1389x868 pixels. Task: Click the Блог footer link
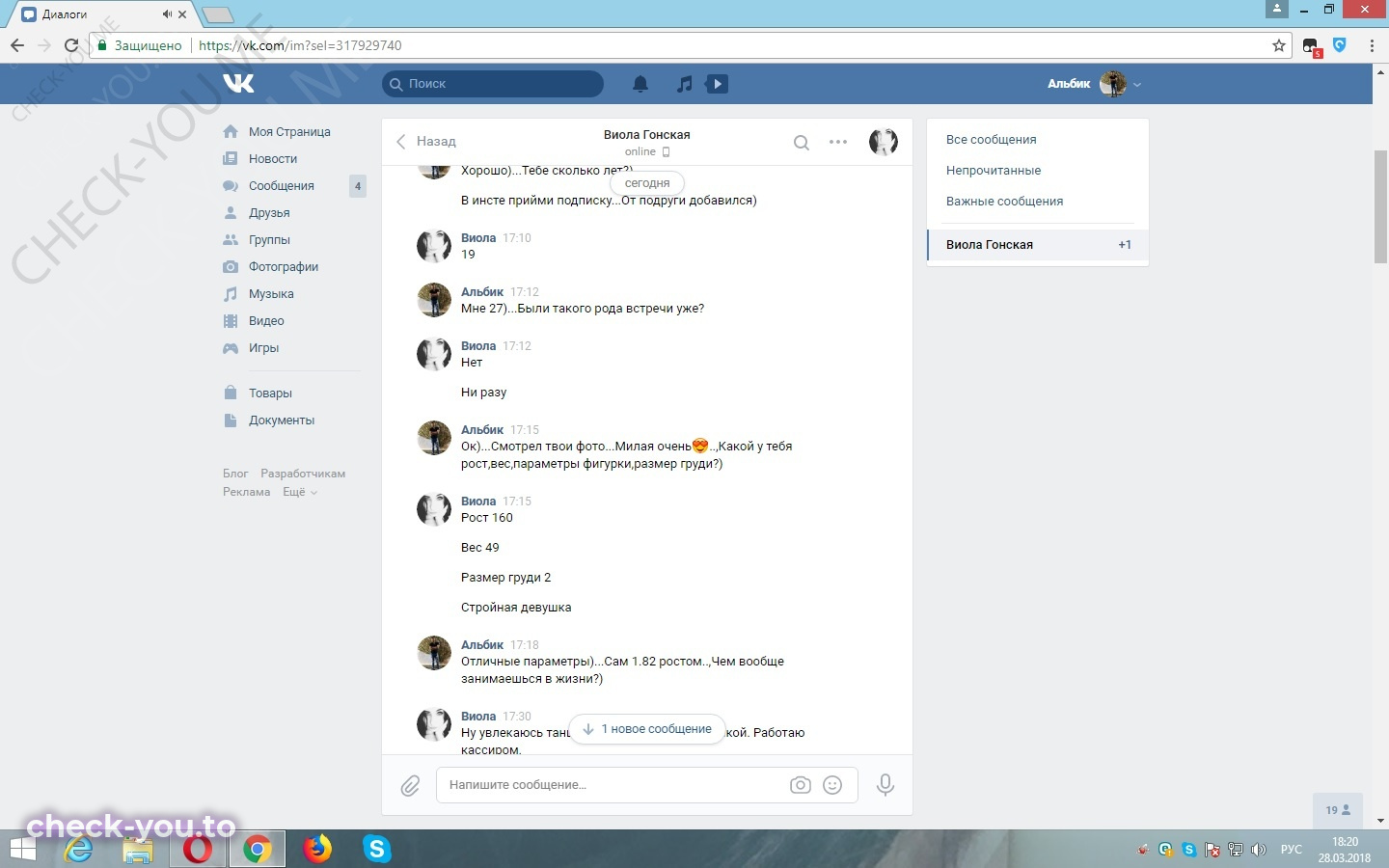(x=235, y=474)
